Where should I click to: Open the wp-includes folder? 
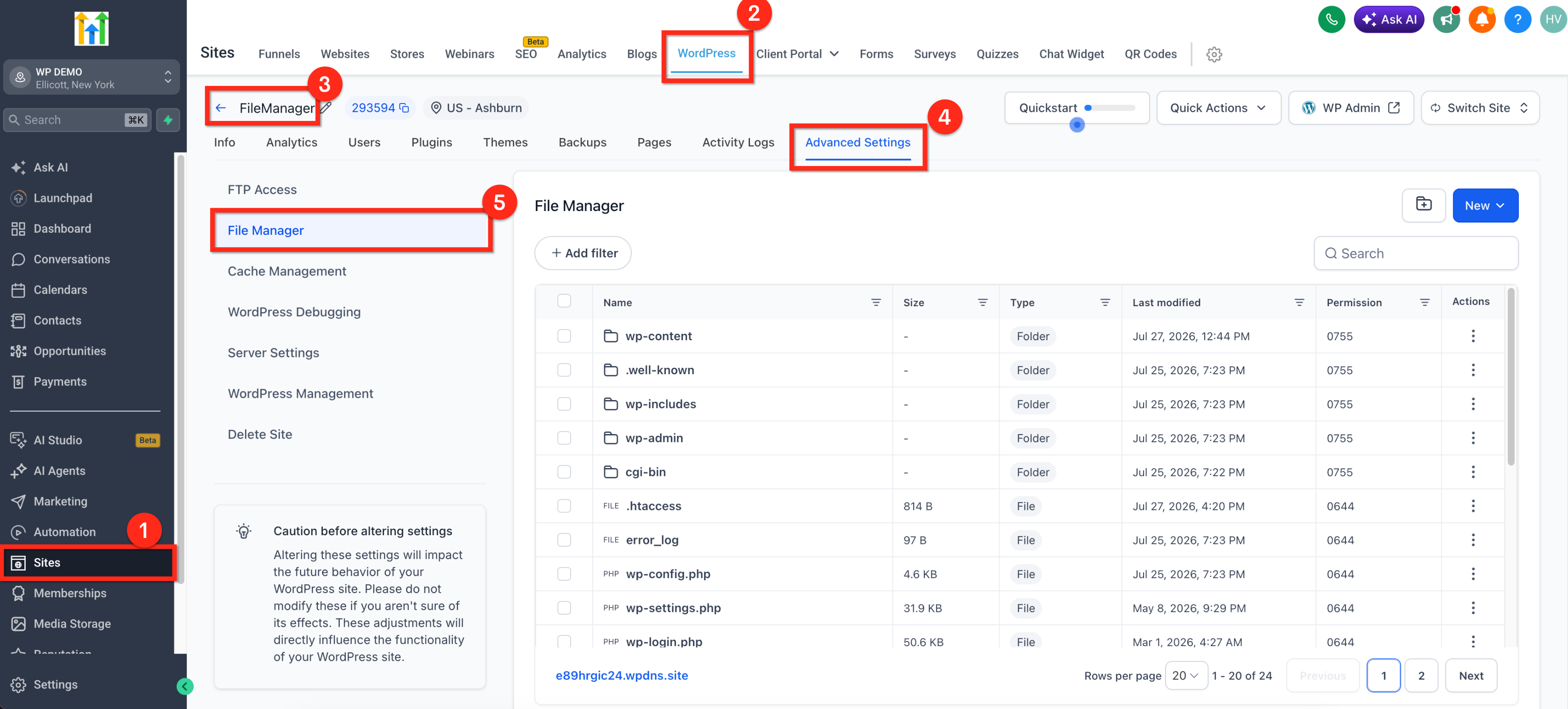coord(660,404)
